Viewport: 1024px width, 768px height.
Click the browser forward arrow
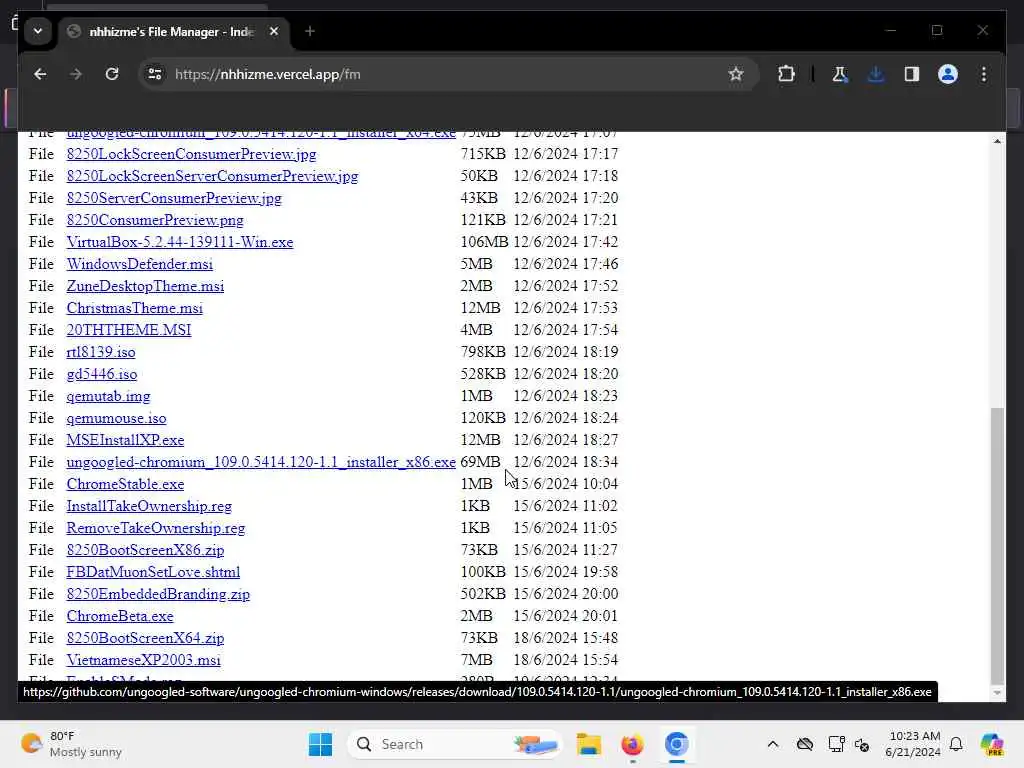click(x=76, y=74)
